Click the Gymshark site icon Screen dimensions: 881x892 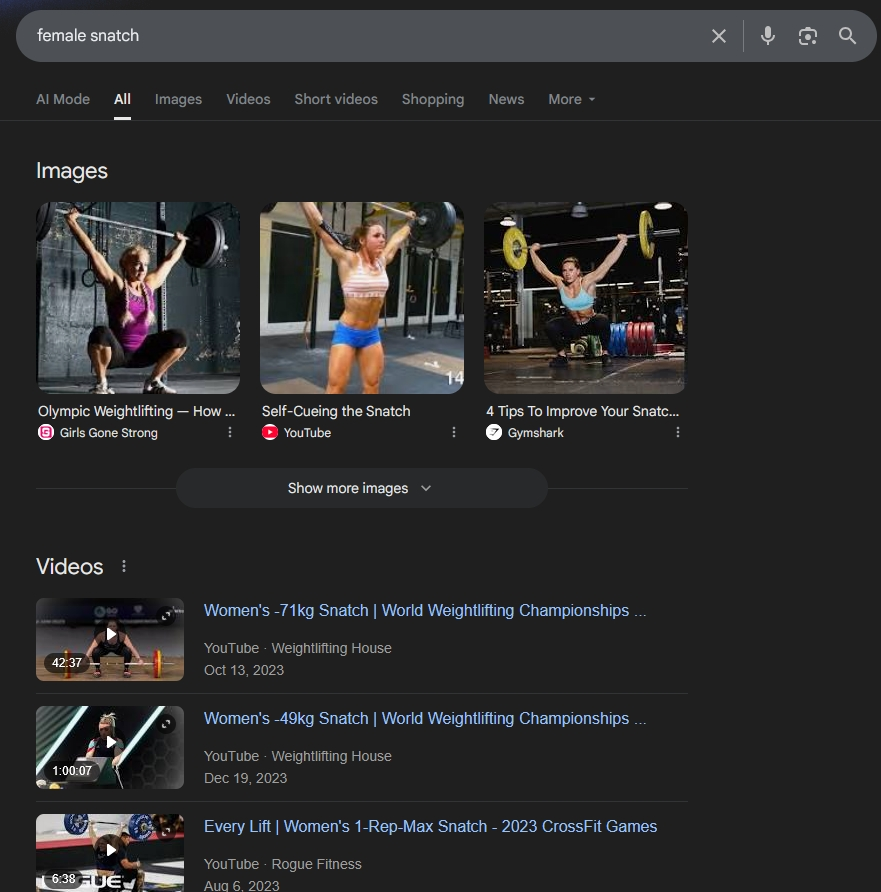494,432
